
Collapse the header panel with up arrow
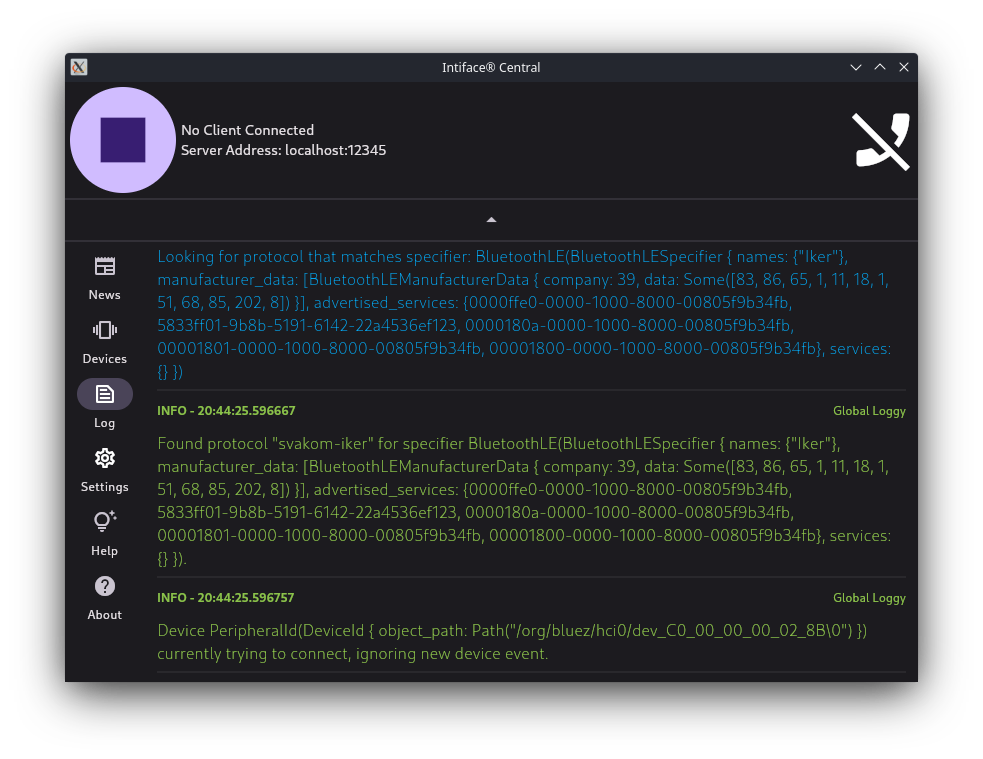(x=492, y=220)
